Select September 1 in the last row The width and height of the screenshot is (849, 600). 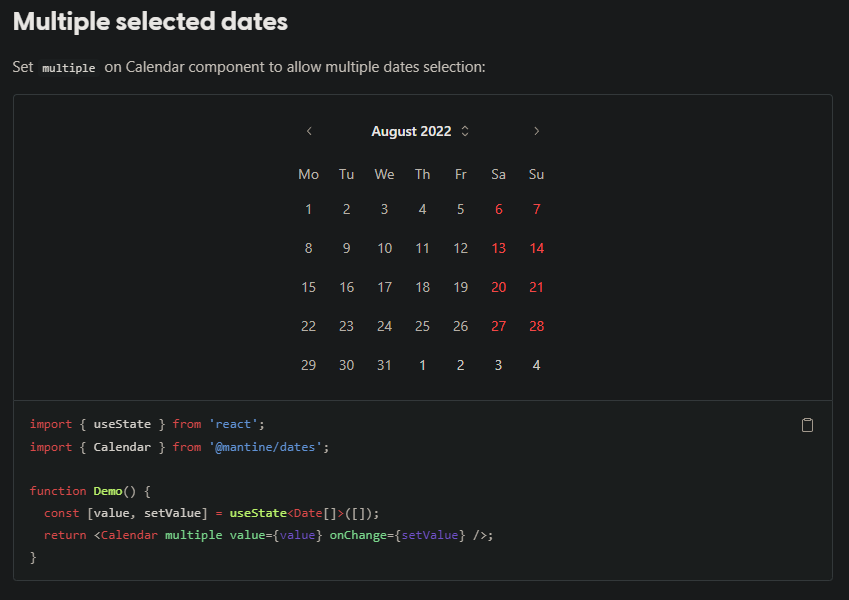tap(422, 365)
